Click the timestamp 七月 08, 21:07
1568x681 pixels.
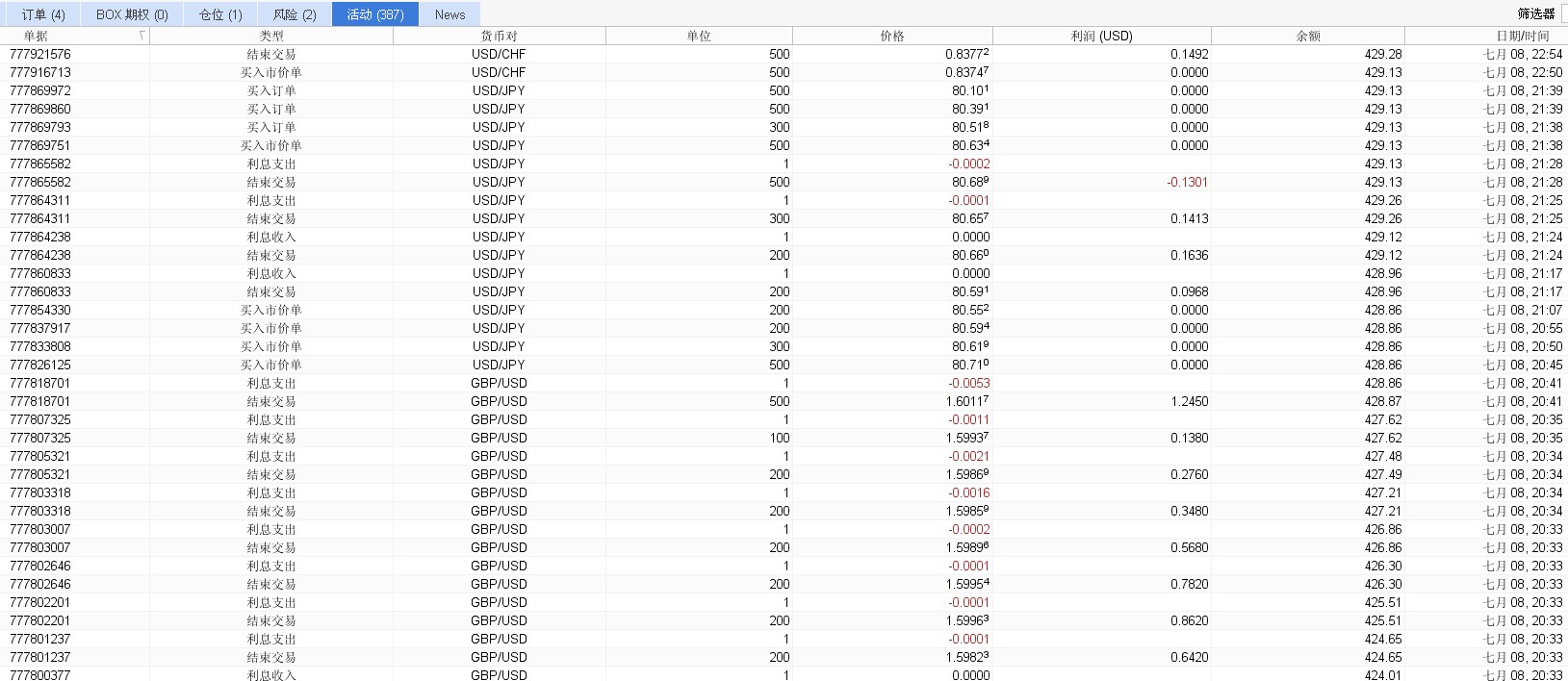coord(1523,311)
